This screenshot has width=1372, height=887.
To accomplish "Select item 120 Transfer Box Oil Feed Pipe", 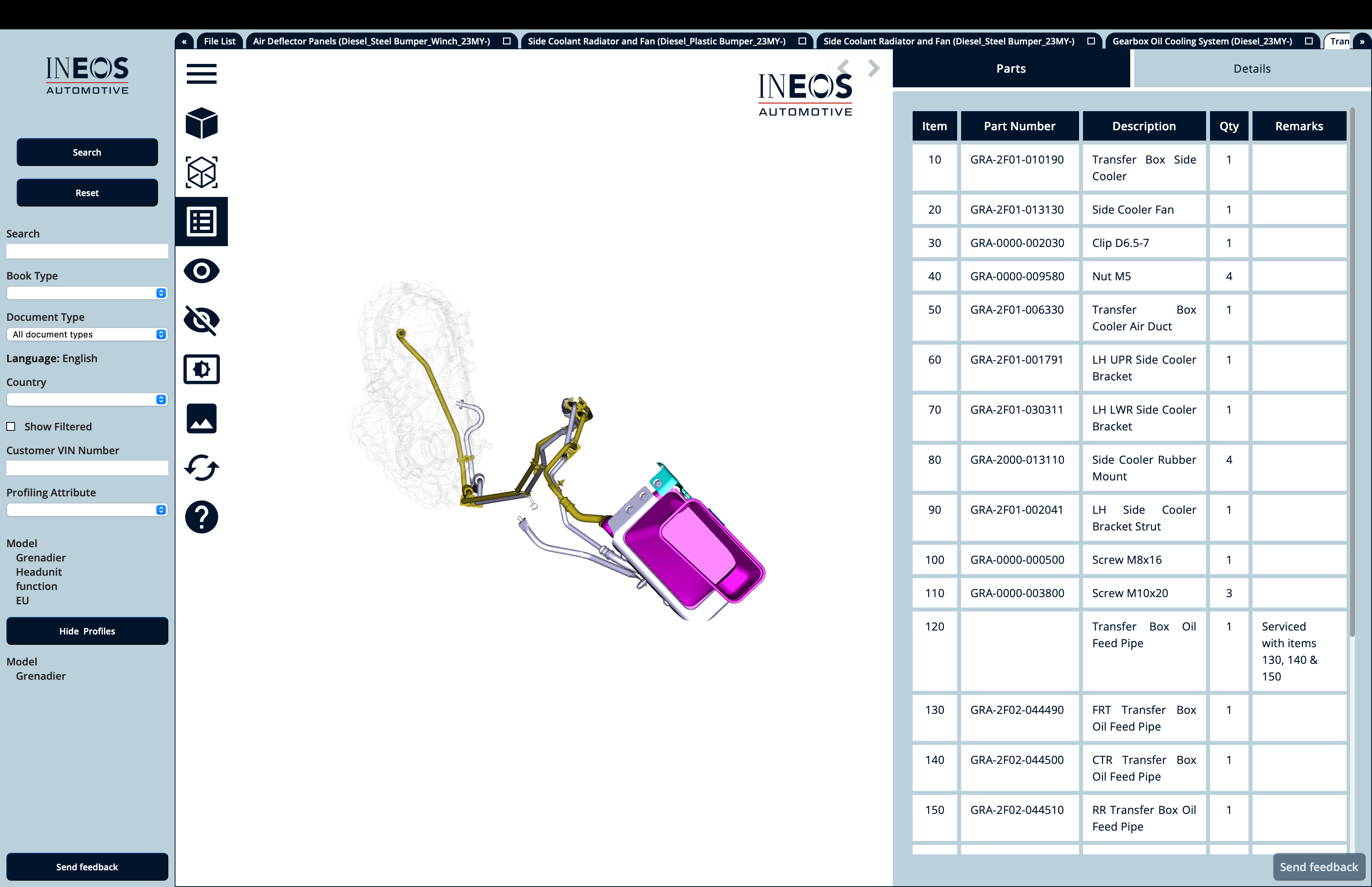I will (x=1129, y=652).
